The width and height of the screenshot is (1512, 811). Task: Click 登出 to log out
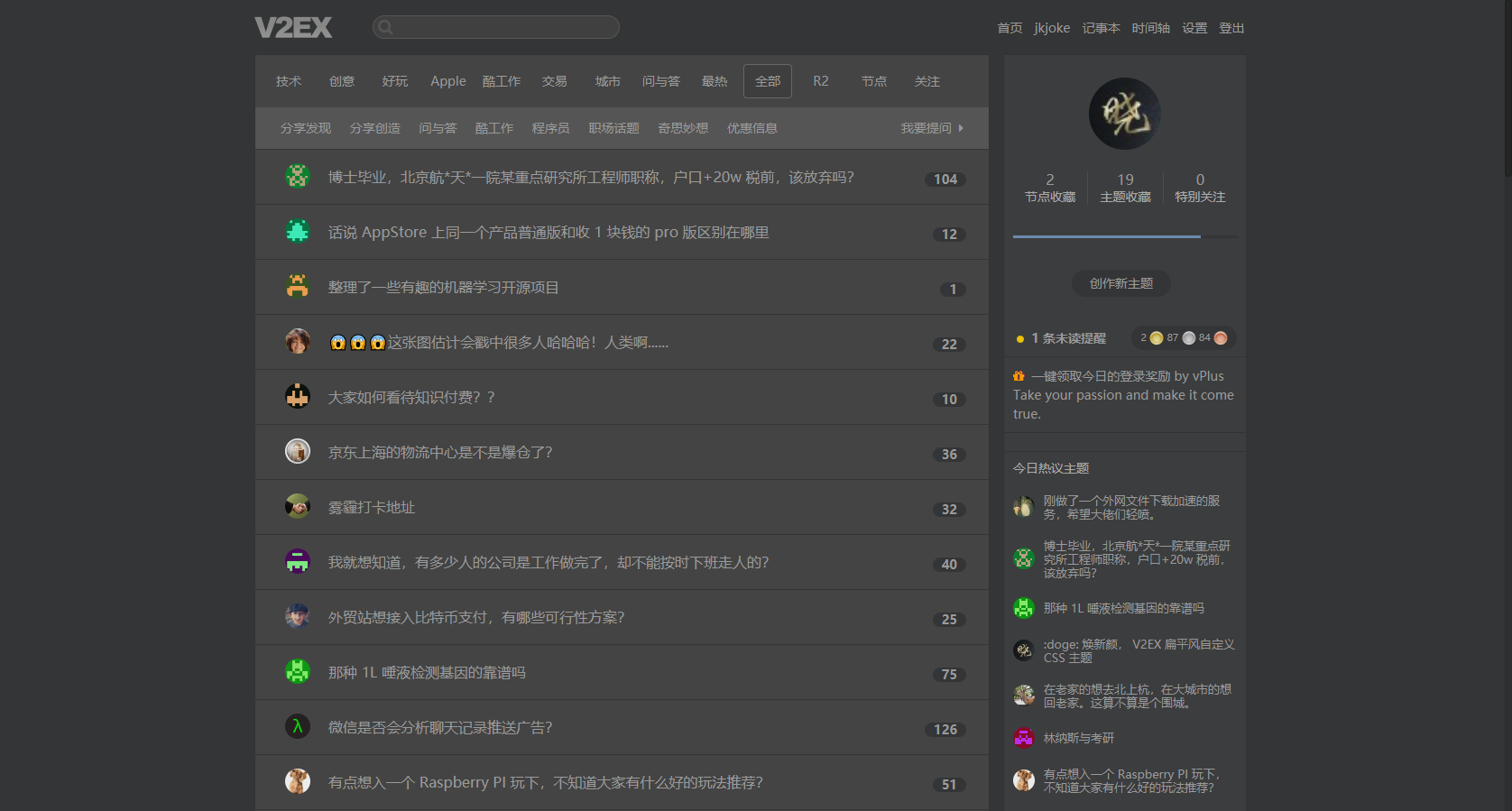[1231, 28]
